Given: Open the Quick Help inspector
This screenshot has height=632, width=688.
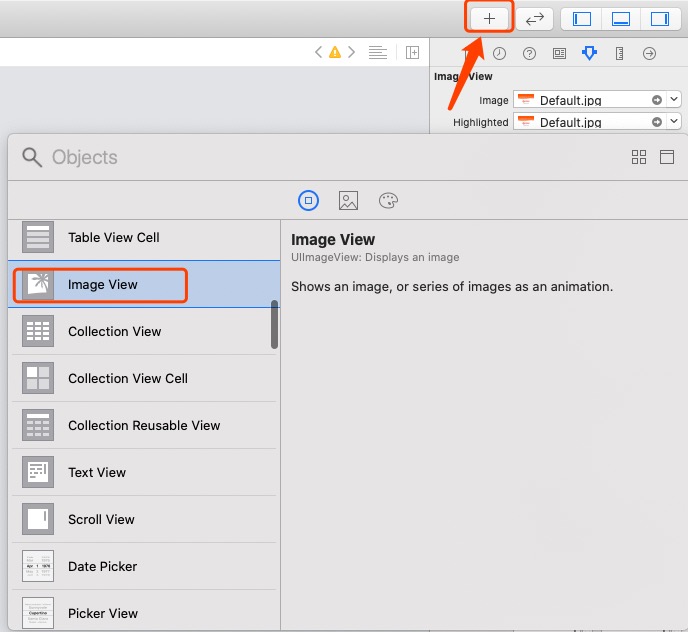Looking at the screenshot, I should (x=529, y=53).
